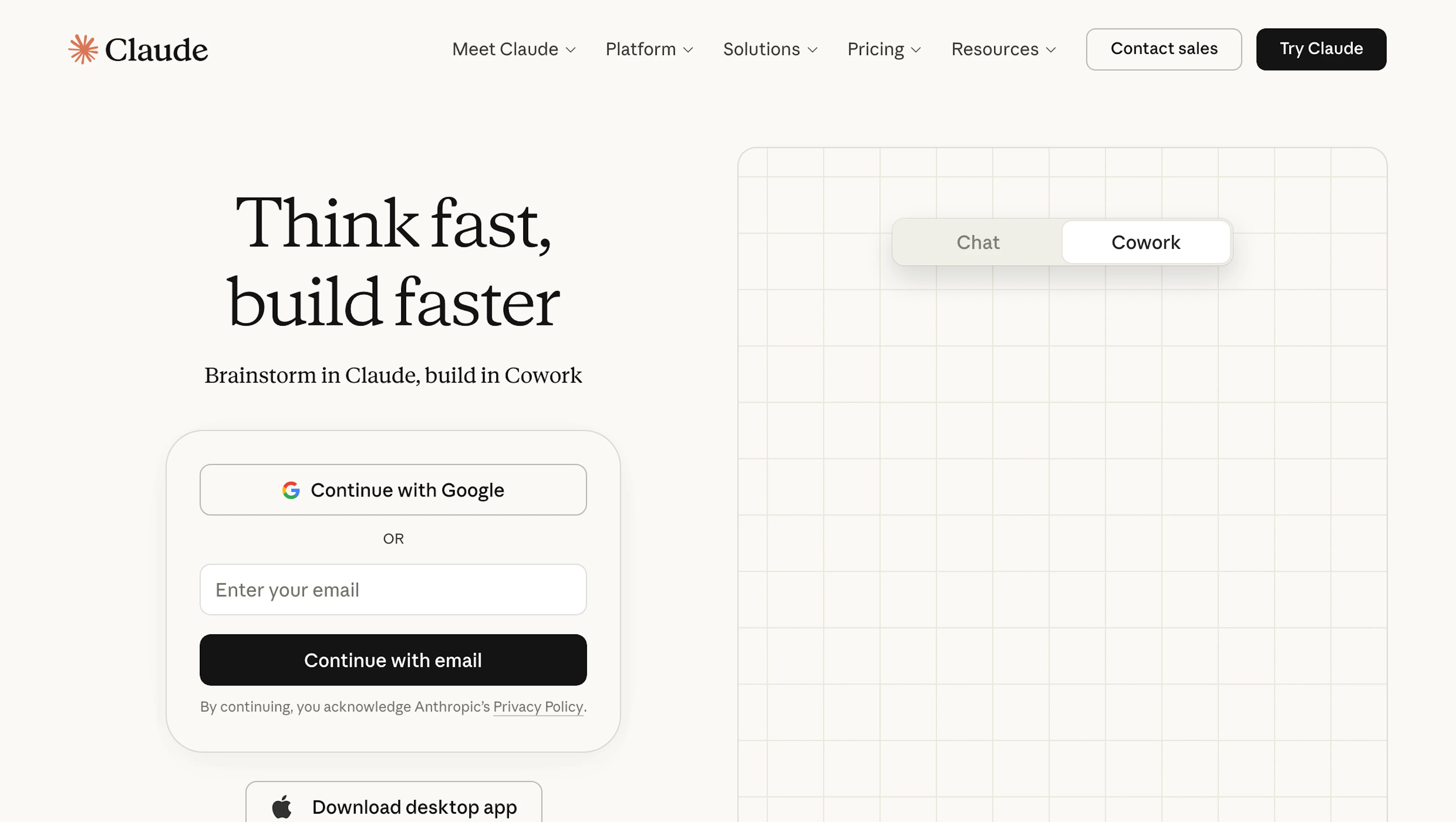This screenshot has width=1456, height=822.
Task: Open the Privacy Policy link
Action: coord(538,707)
